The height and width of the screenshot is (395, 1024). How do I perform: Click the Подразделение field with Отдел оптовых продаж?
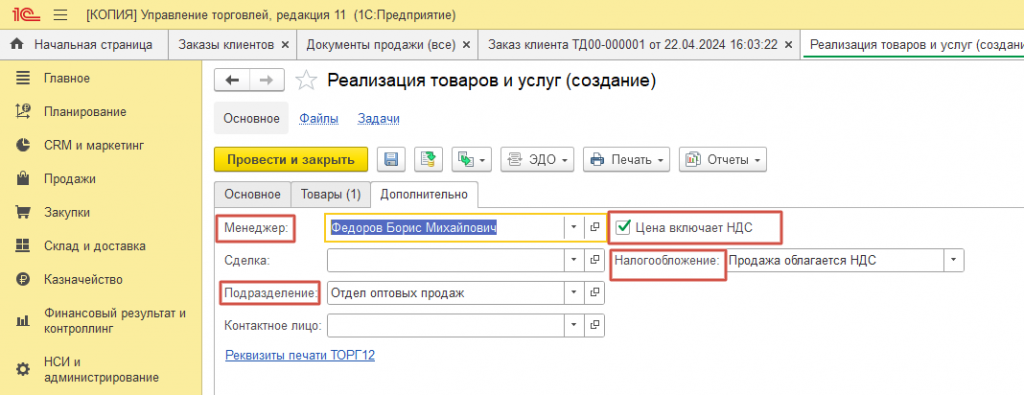[445, 292]
